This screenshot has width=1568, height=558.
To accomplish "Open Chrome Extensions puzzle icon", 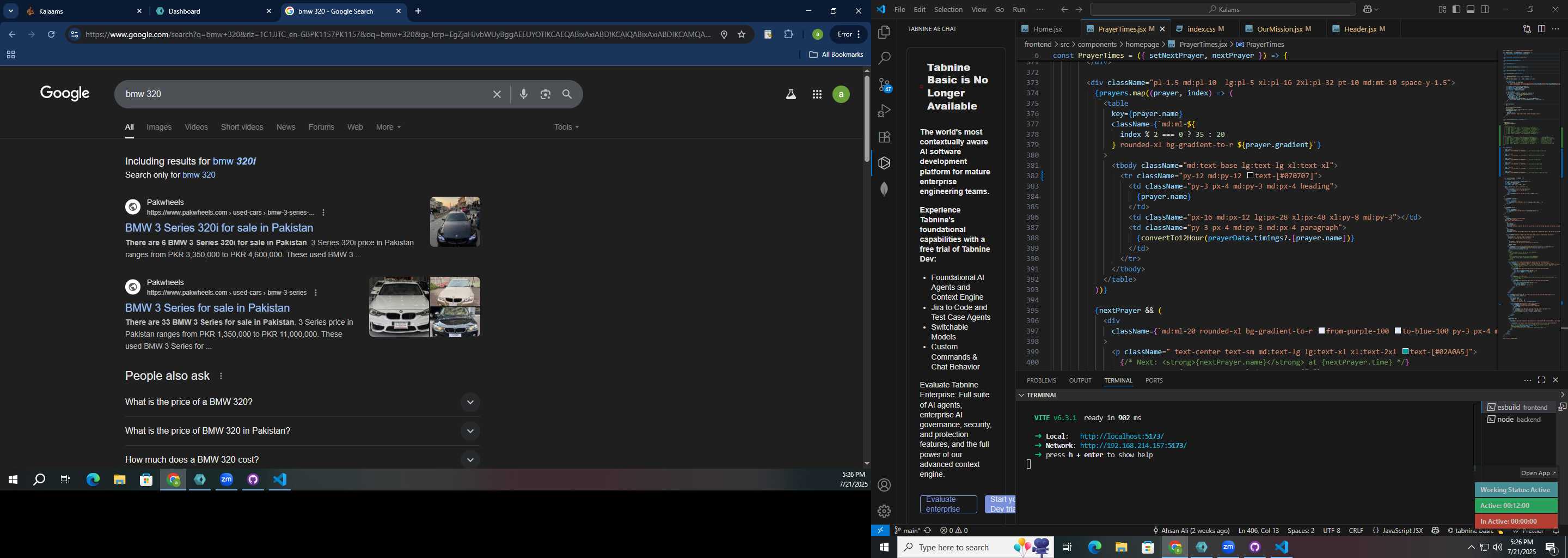I will (x=788, y=35).
